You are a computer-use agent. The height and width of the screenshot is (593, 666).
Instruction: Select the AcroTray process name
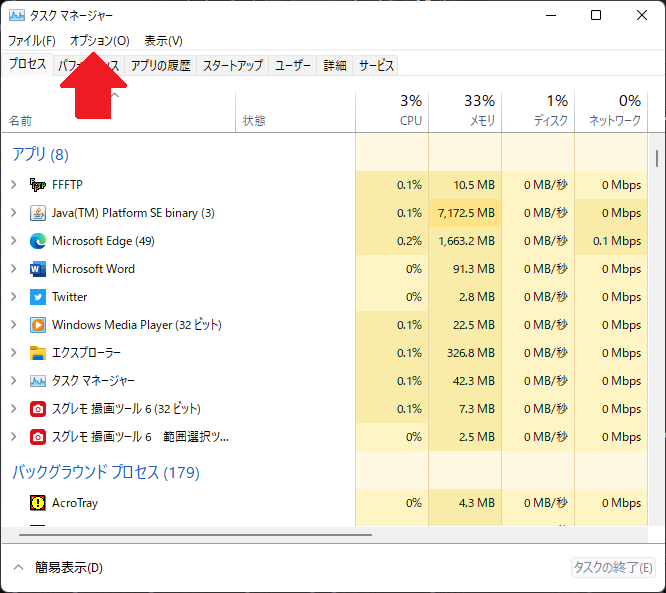[x=75, y=503]
